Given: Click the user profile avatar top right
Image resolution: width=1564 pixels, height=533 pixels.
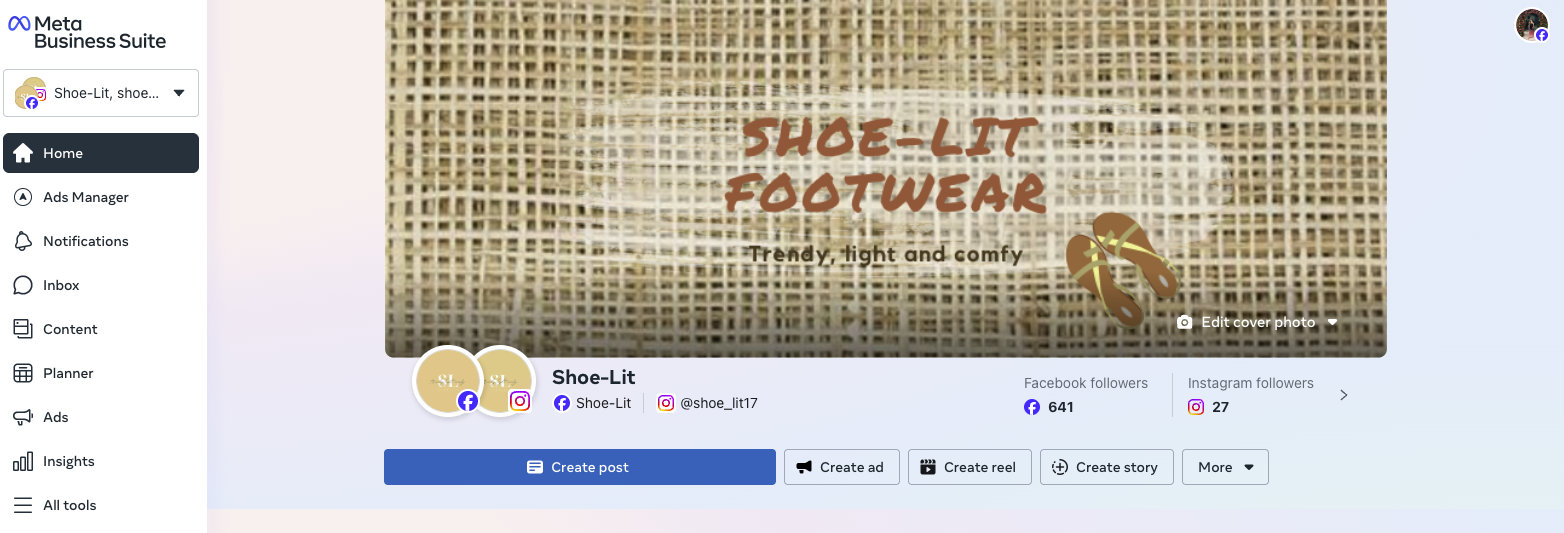Looking at the screenshot, I should point(1532,25).
